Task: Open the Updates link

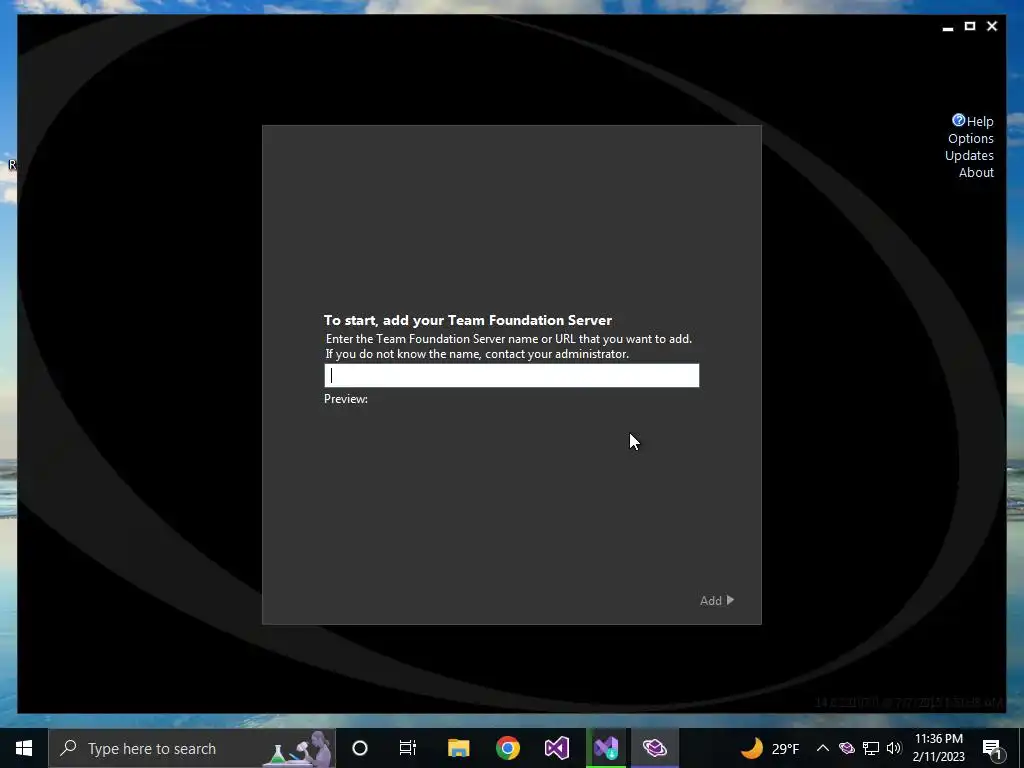Action: 969,155
